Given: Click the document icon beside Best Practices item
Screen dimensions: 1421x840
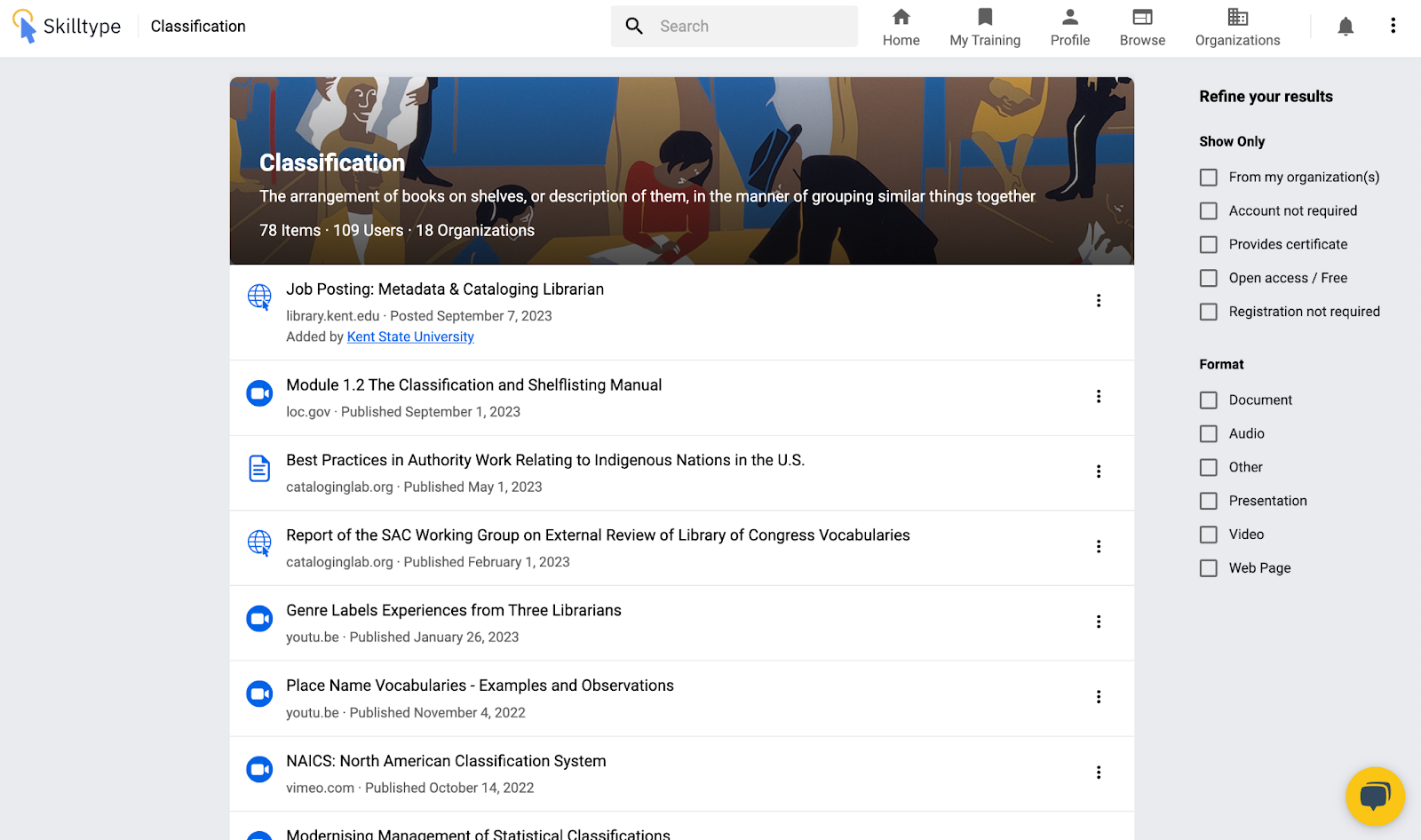Looking at the screenshot, I should (259, 468).
